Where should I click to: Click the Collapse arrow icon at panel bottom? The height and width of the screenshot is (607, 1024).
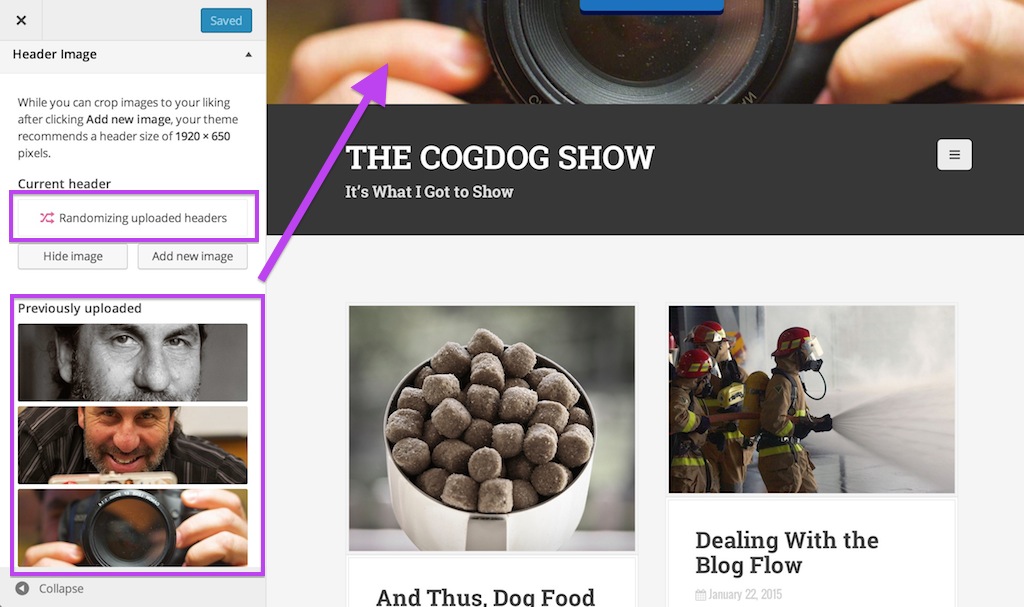22,588
